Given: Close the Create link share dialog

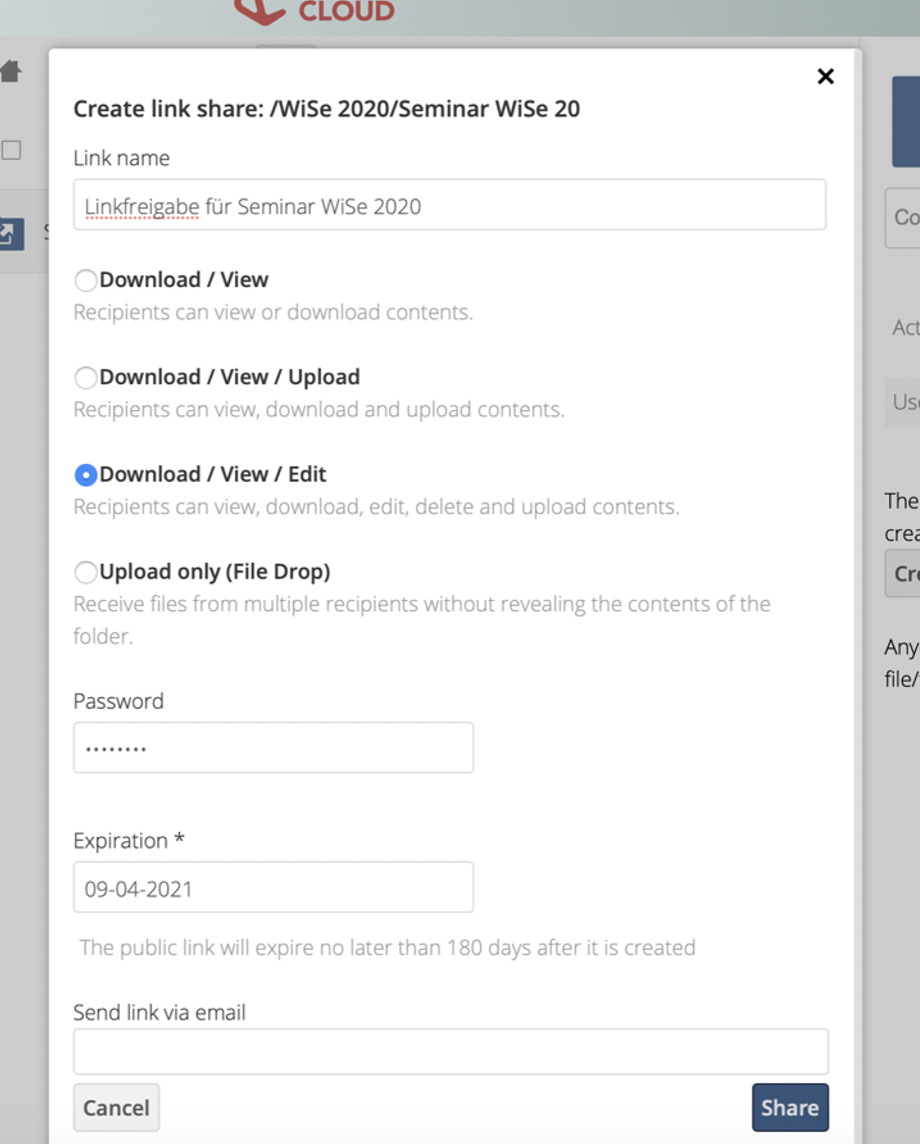Looking at the screenshot, I should (x=825, y=77).
